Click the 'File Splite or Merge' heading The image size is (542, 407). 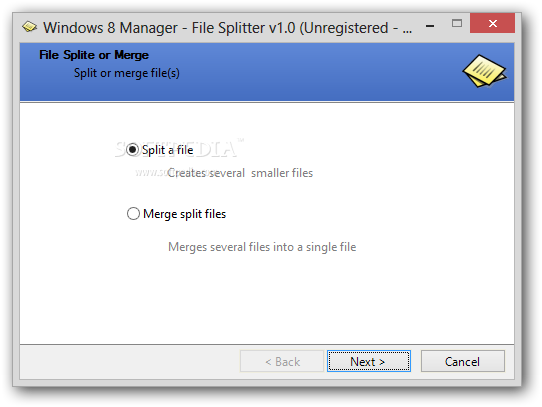coord(94,55)
